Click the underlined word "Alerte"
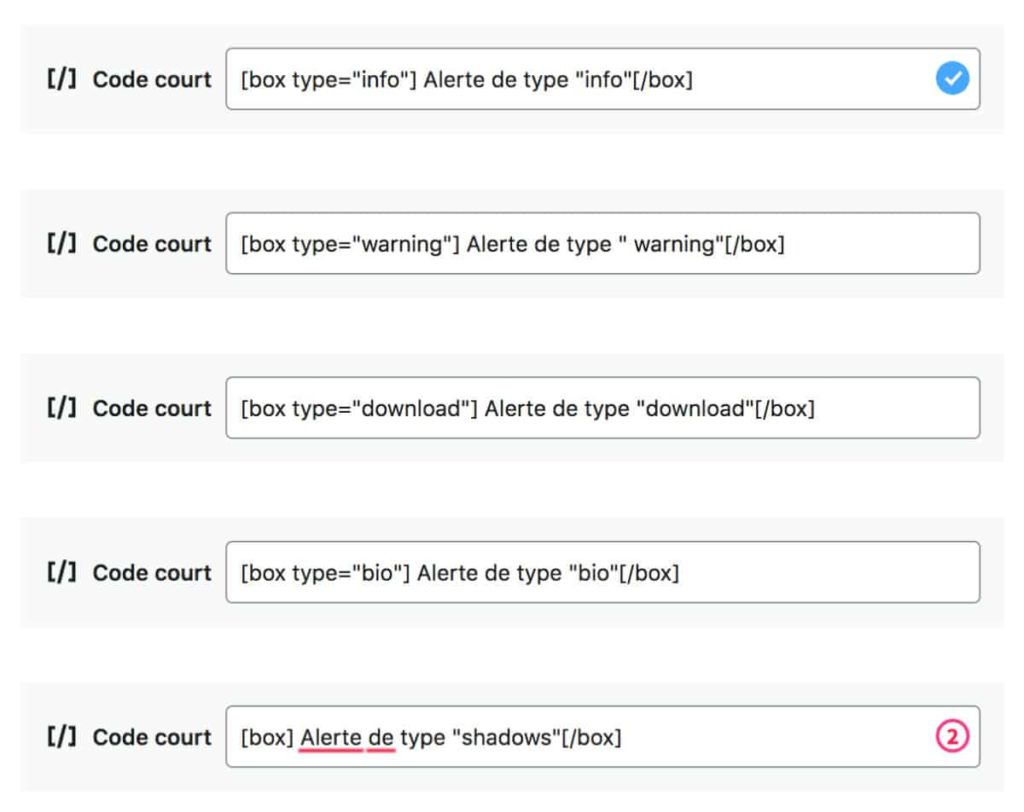Image resolution: width=1024 pixels, height=812 pixels. pos(330,738)
